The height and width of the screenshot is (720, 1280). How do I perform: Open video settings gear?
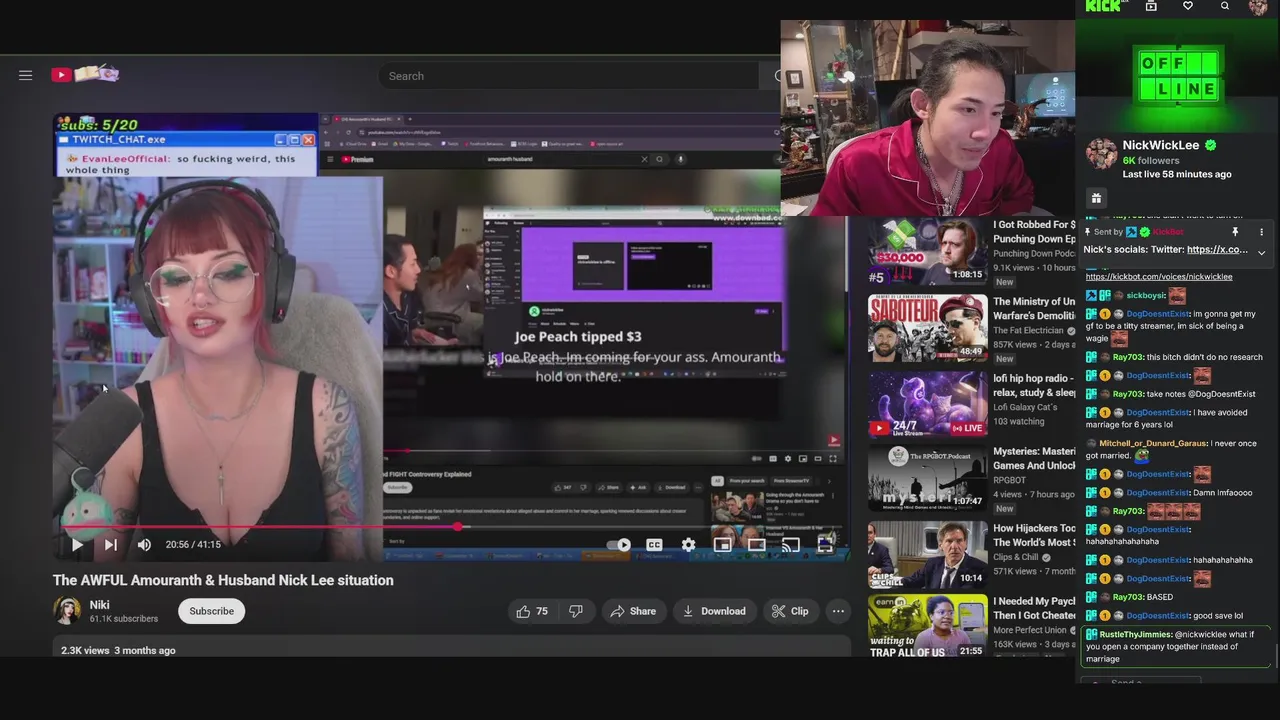pyautogui.click(x=688, y=545)
